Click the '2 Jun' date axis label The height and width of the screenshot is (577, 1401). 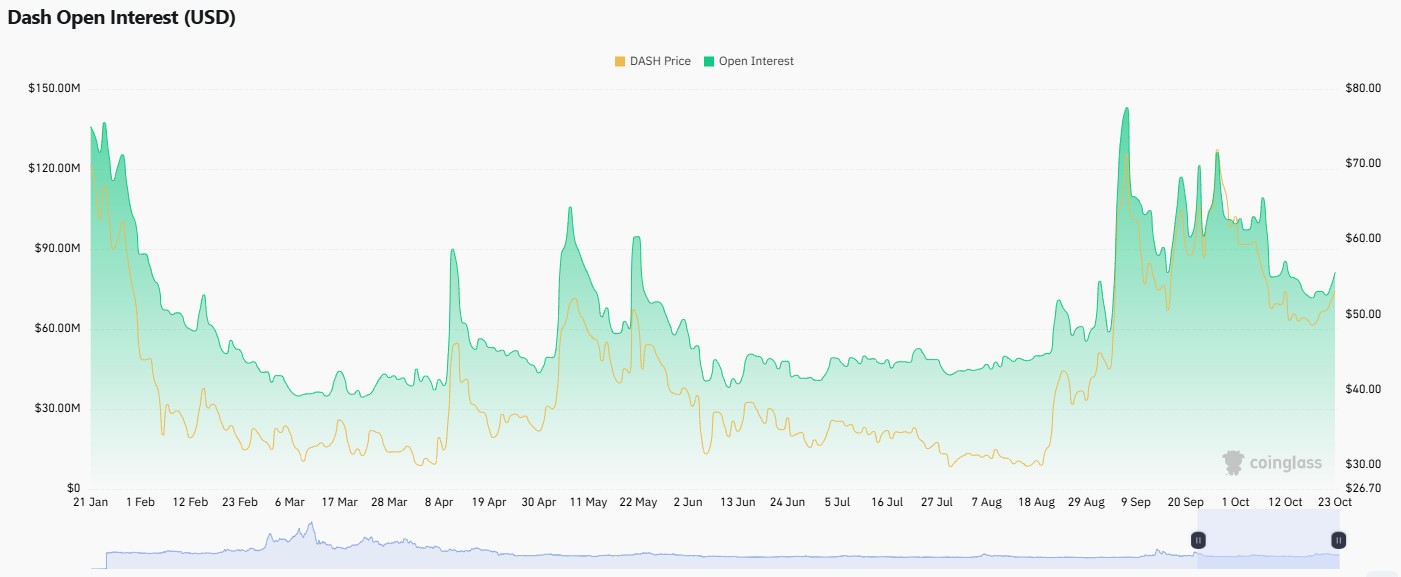pos(688,502)
